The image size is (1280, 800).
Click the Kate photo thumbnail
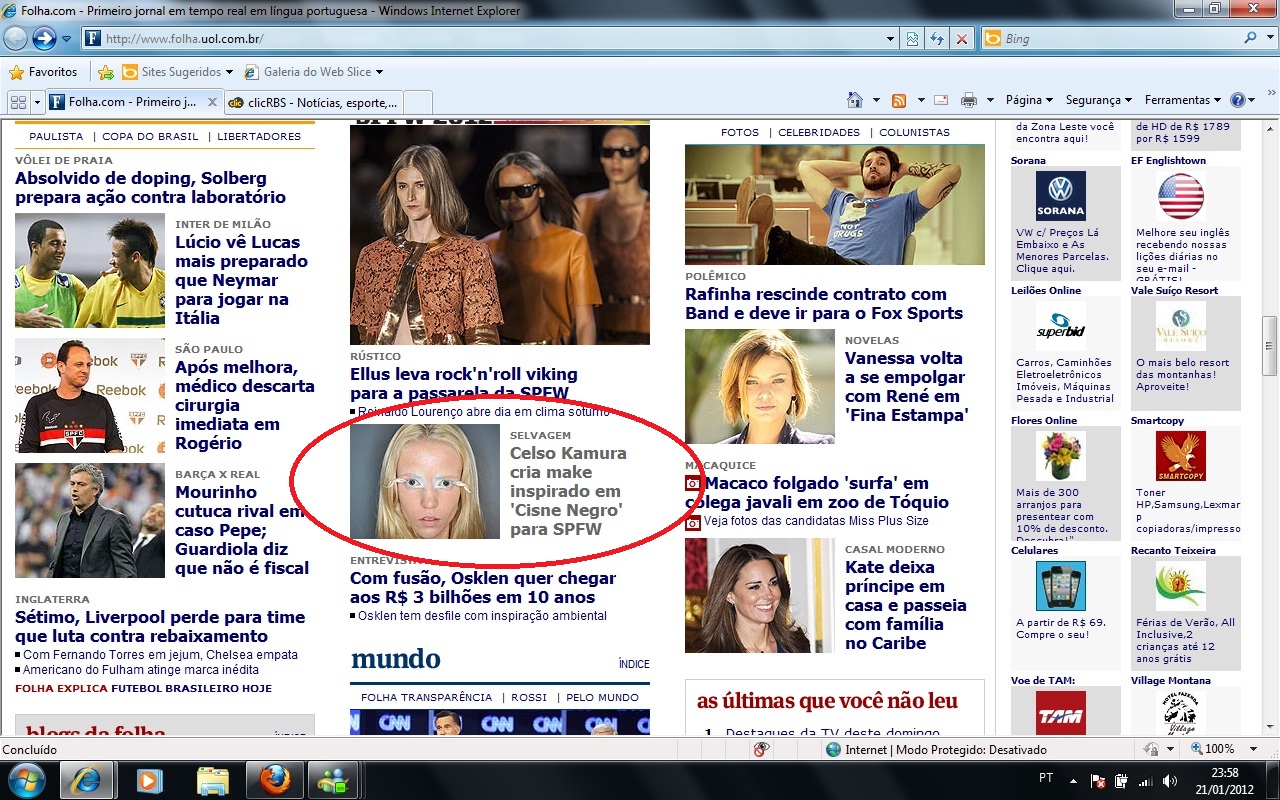pyautogui.click(x=760, y=596)
